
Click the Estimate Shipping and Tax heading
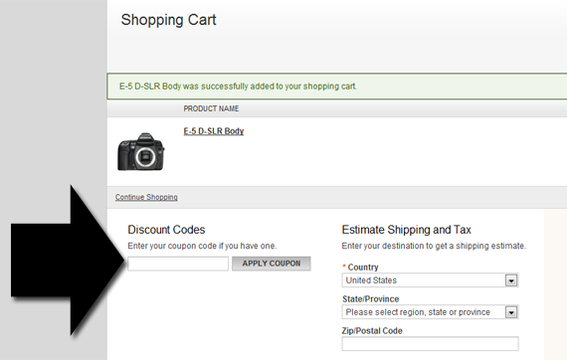pyautogui.click(x=406, y=230)
